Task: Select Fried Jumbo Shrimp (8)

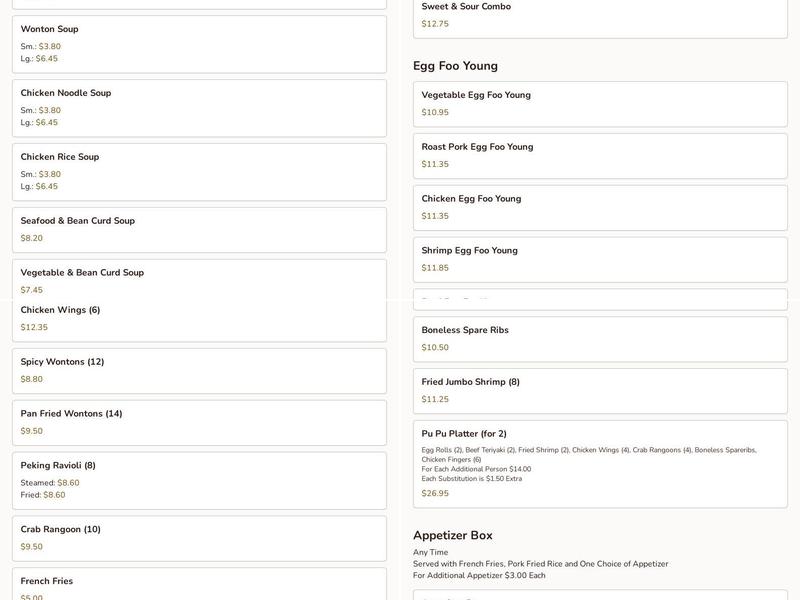Action: pyautogui.click(x=600, y=391)
